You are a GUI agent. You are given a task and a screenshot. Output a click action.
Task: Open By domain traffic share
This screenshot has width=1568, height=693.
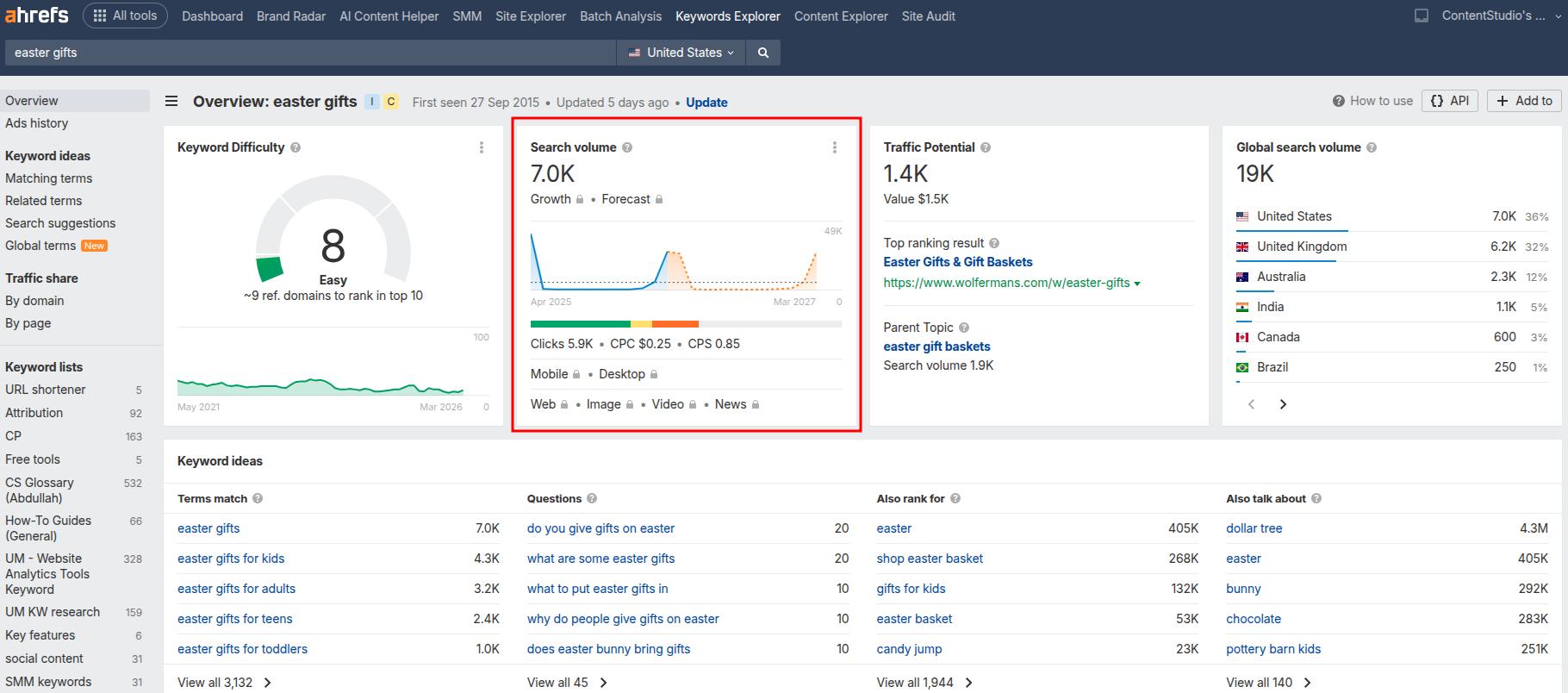click(x=34, y=301)
